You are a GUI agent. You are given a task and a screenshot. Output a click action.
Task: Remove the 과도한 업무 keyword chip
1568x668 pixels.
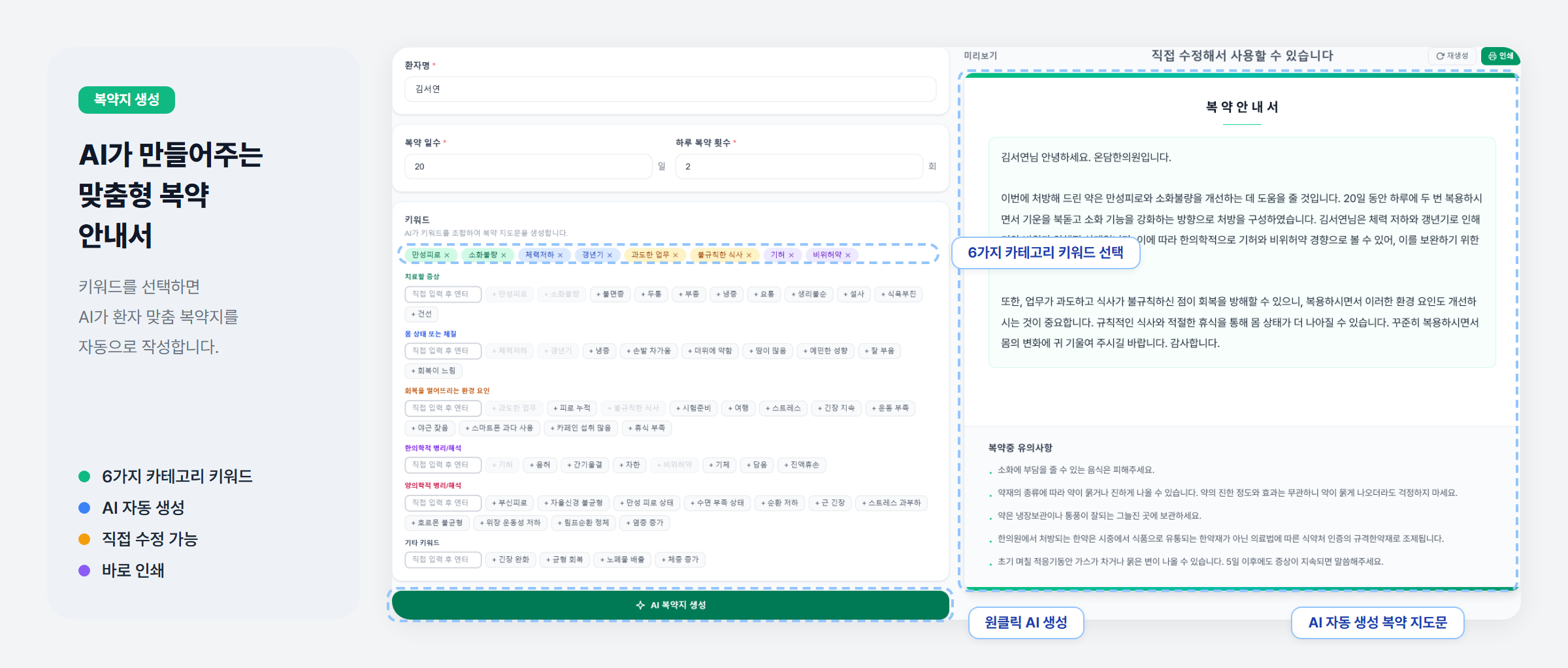click(676, 255)
